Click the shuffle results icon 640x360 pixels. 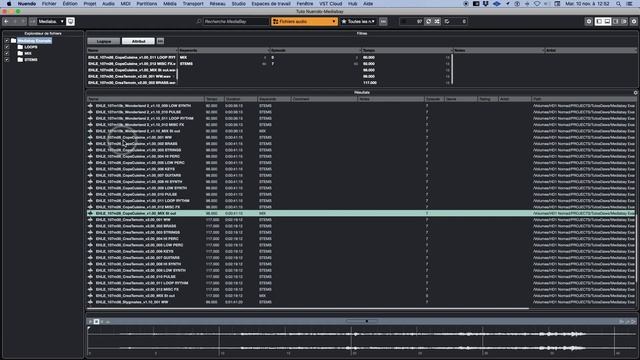click(437, 21)
